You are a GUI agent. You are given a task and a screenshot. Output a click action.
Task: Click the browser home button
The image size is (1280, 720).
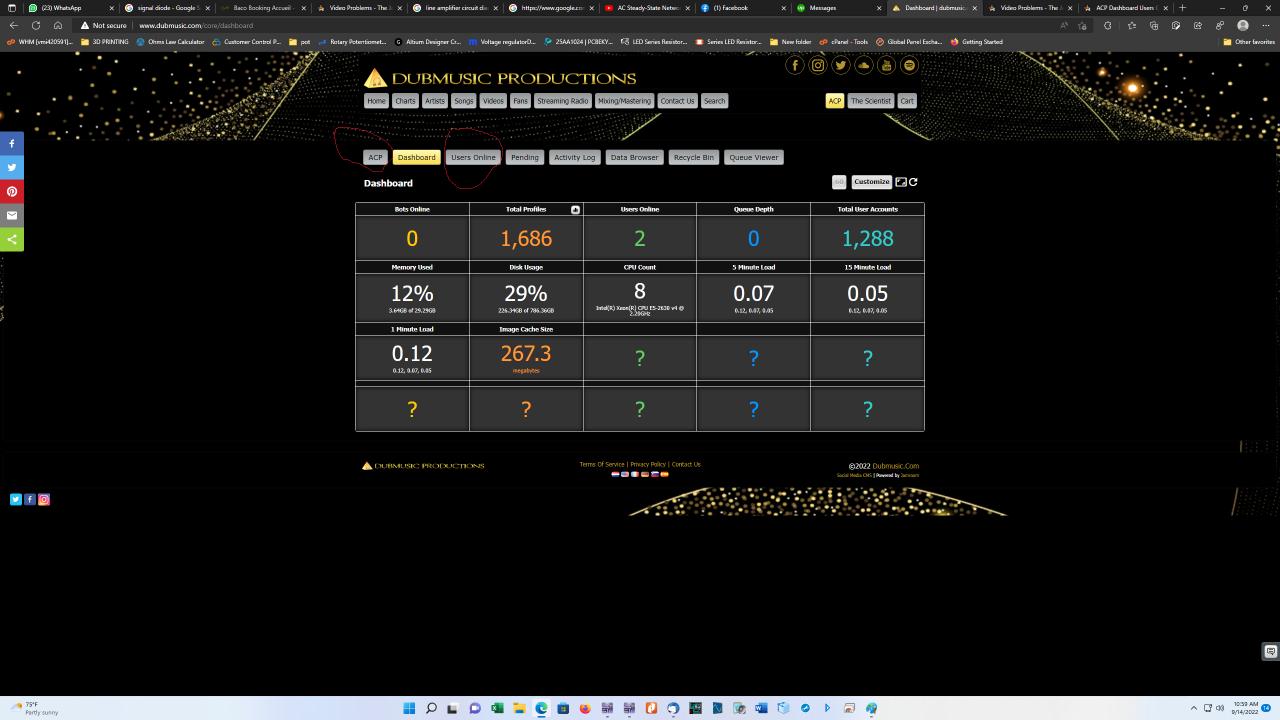pos(58,25)
